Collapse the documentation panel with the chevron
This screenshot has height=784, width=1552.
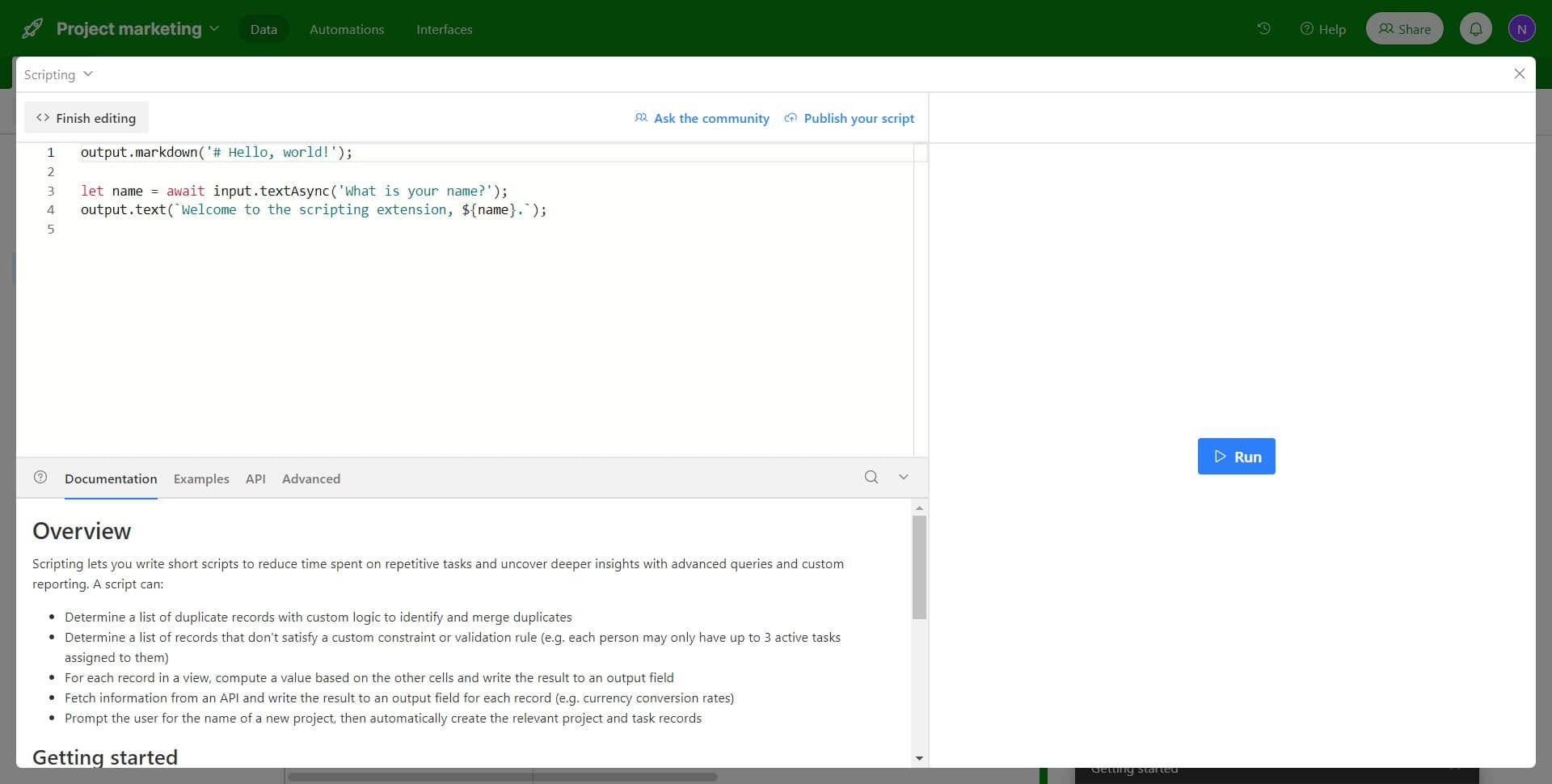tap(903, 477)
